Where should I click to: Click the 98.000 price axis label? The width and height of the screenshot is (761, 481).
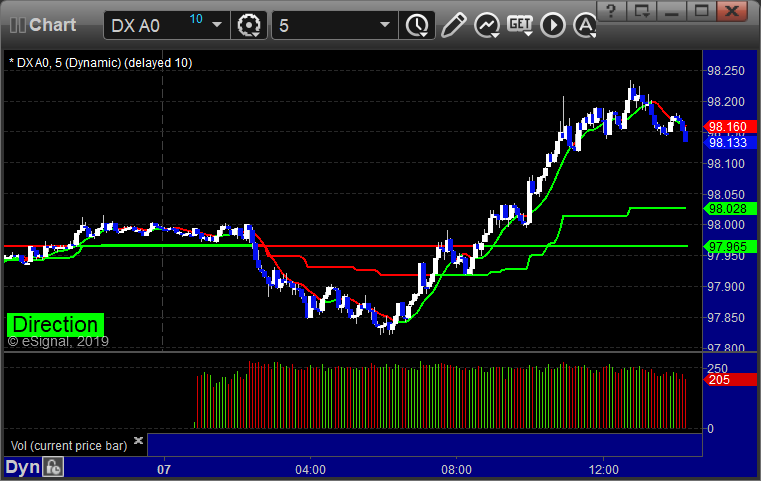(x=726, y=225)
